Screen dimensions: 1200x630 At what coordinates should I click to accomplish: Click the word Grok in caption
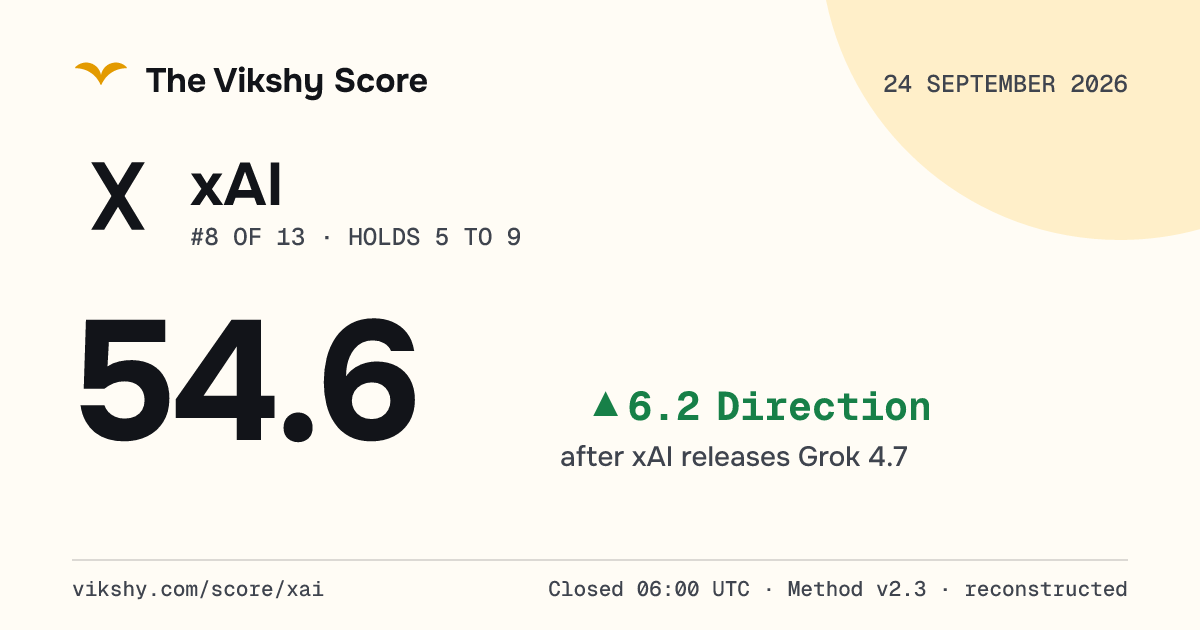(x=830, y=457)
